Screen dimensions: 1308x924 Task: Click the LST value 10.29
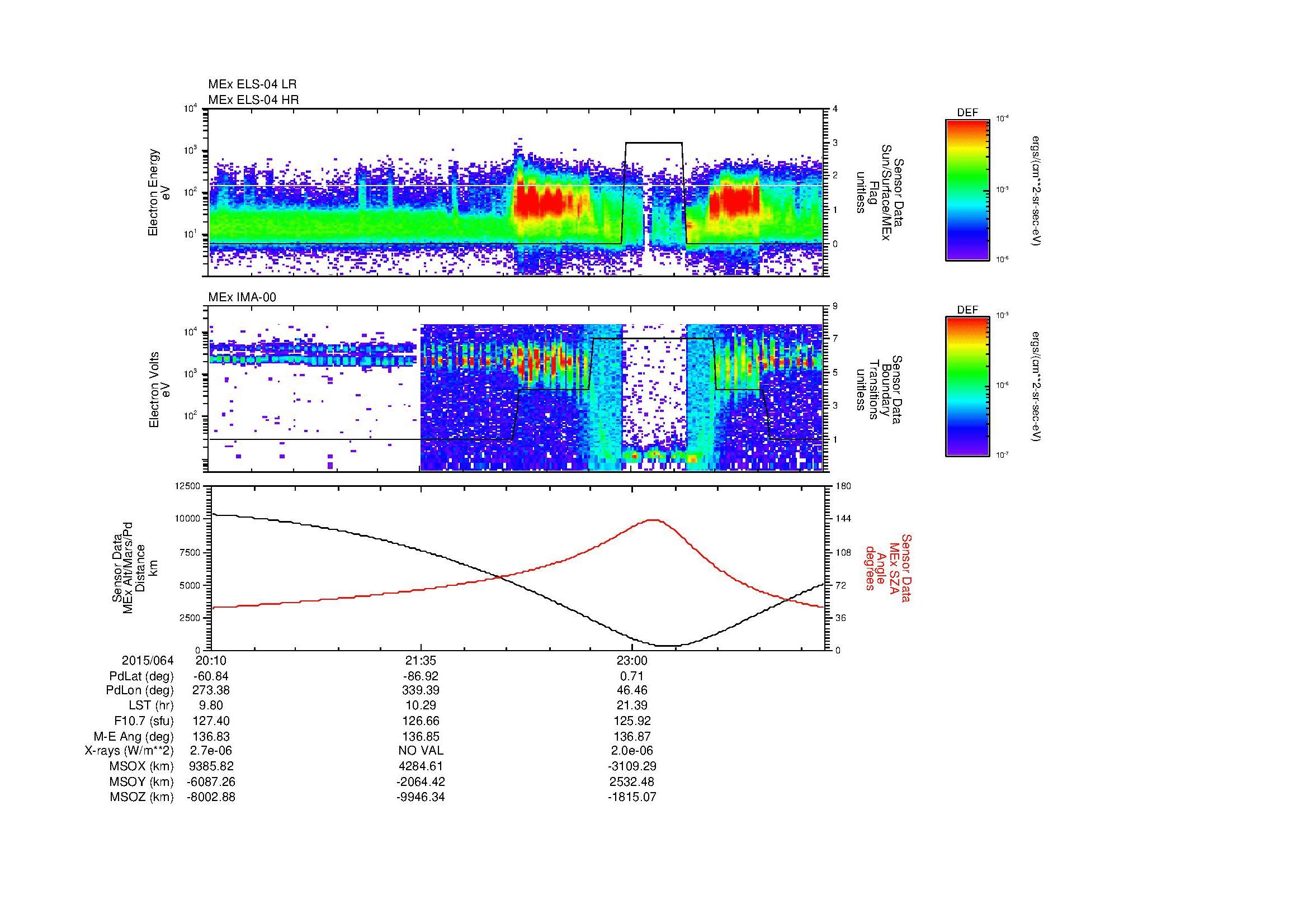click(421, 706)
